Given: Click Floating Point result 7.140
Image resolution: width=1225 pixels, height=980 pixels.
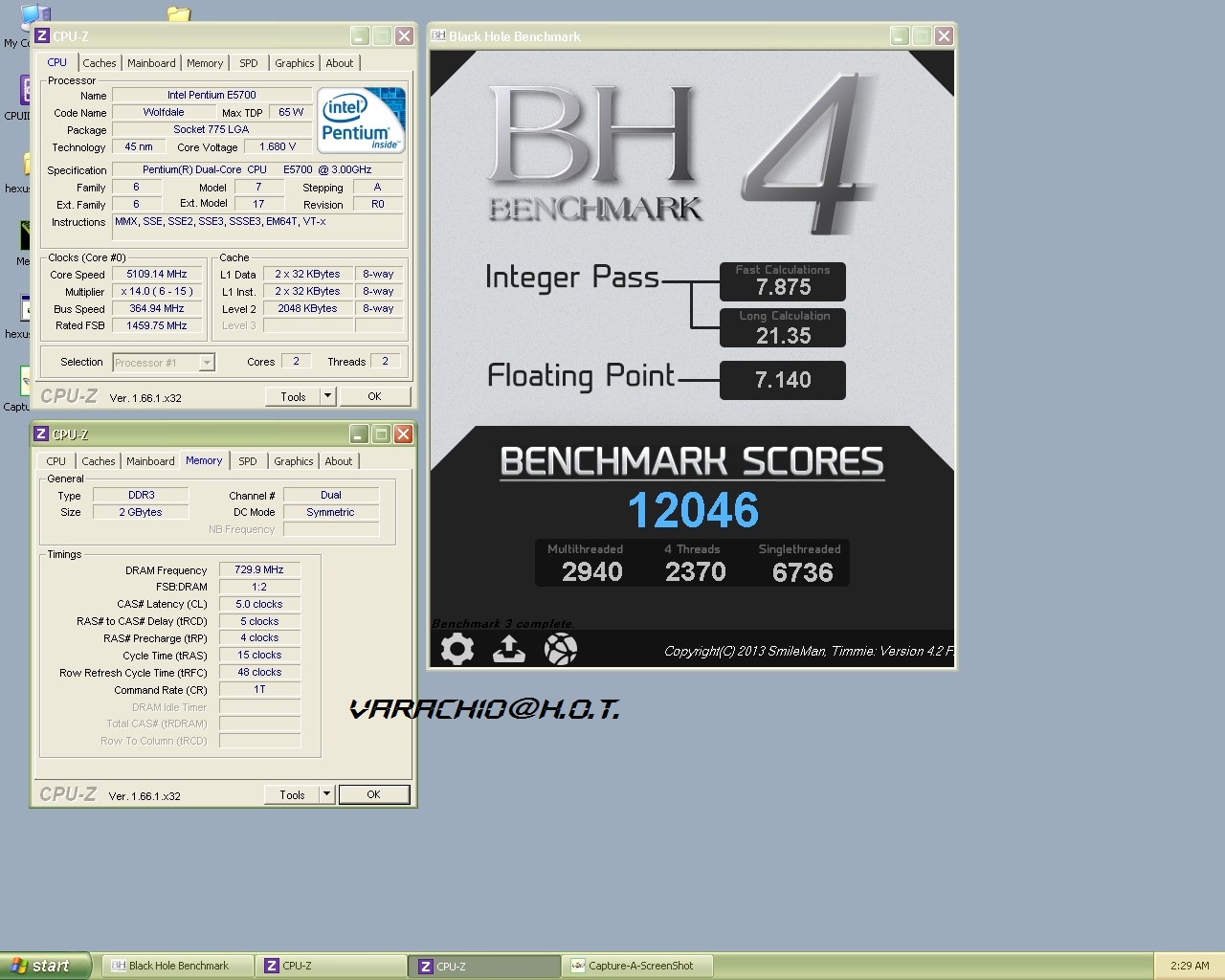Looking at the screenshot, I should pyautogui.click(x=783, y=380).
